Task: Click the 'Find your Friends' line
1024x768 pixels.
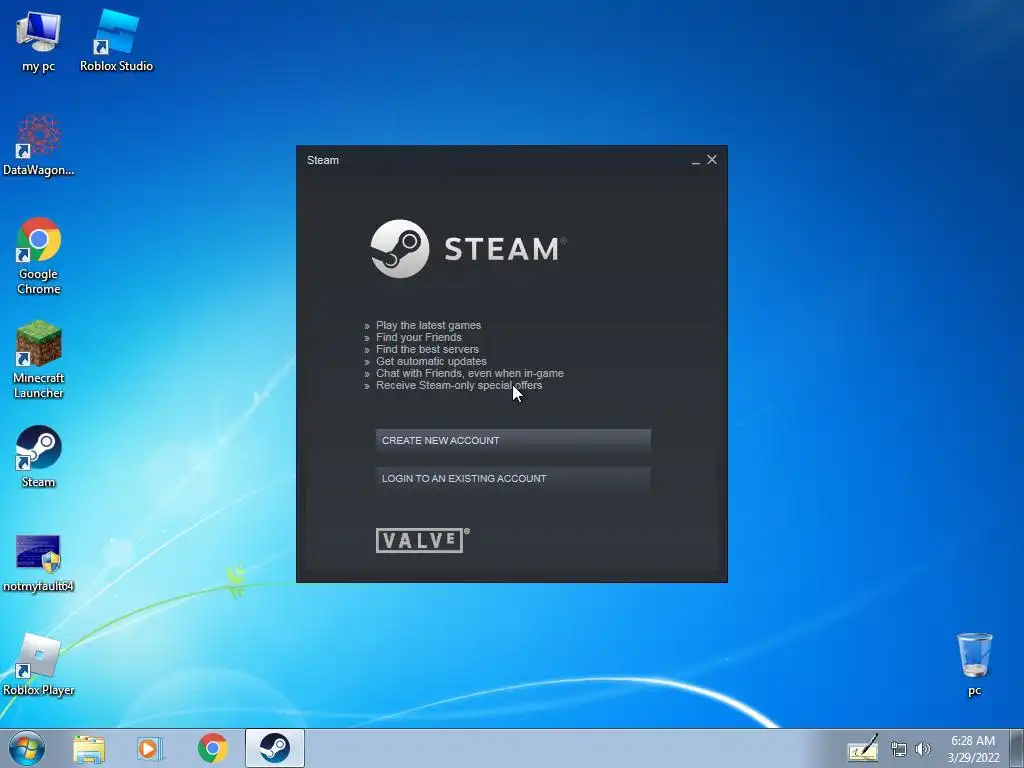Action: (x=419, y=338)
